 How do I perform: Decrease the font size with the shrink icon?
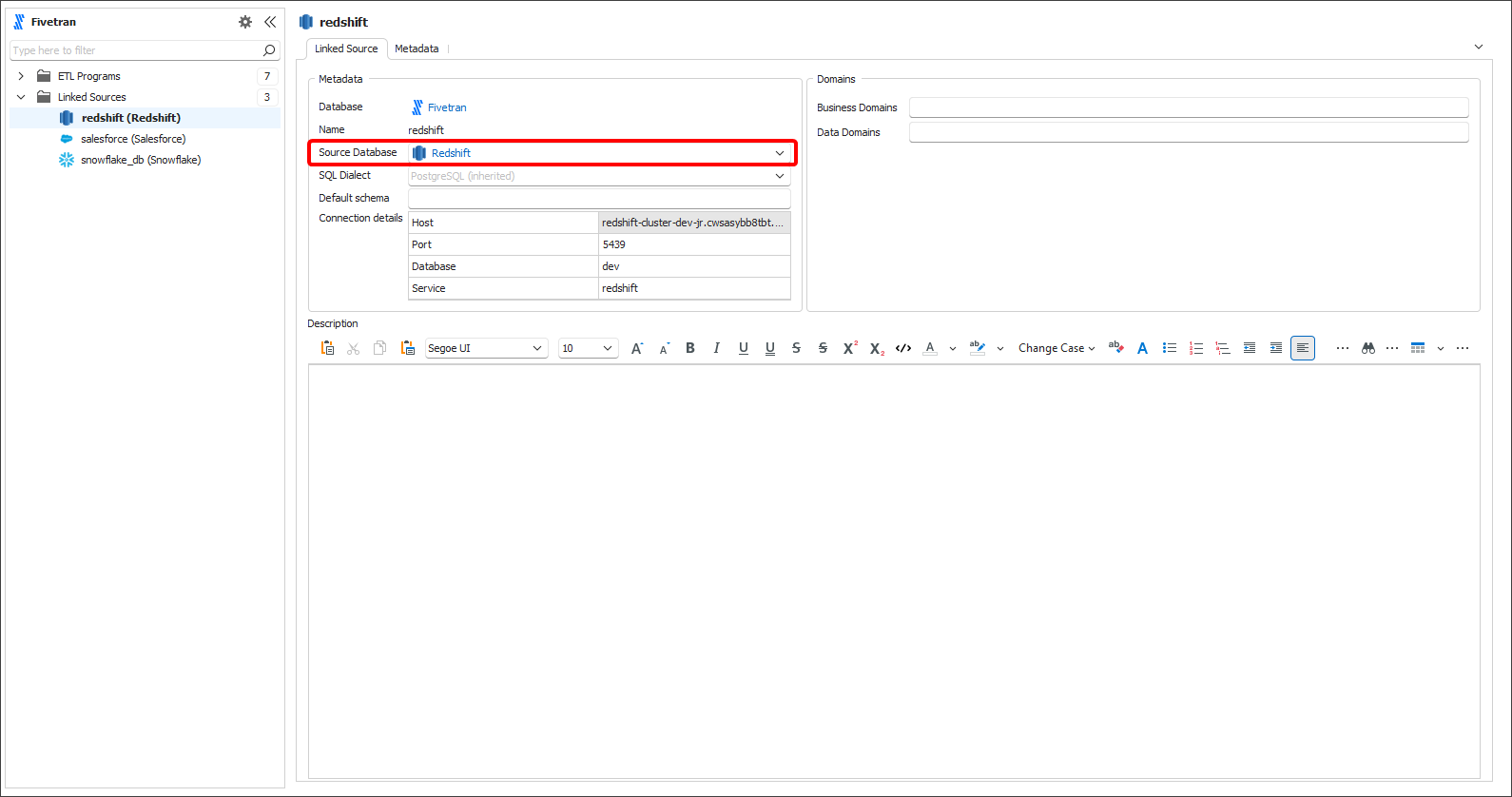tap(664, 348)
